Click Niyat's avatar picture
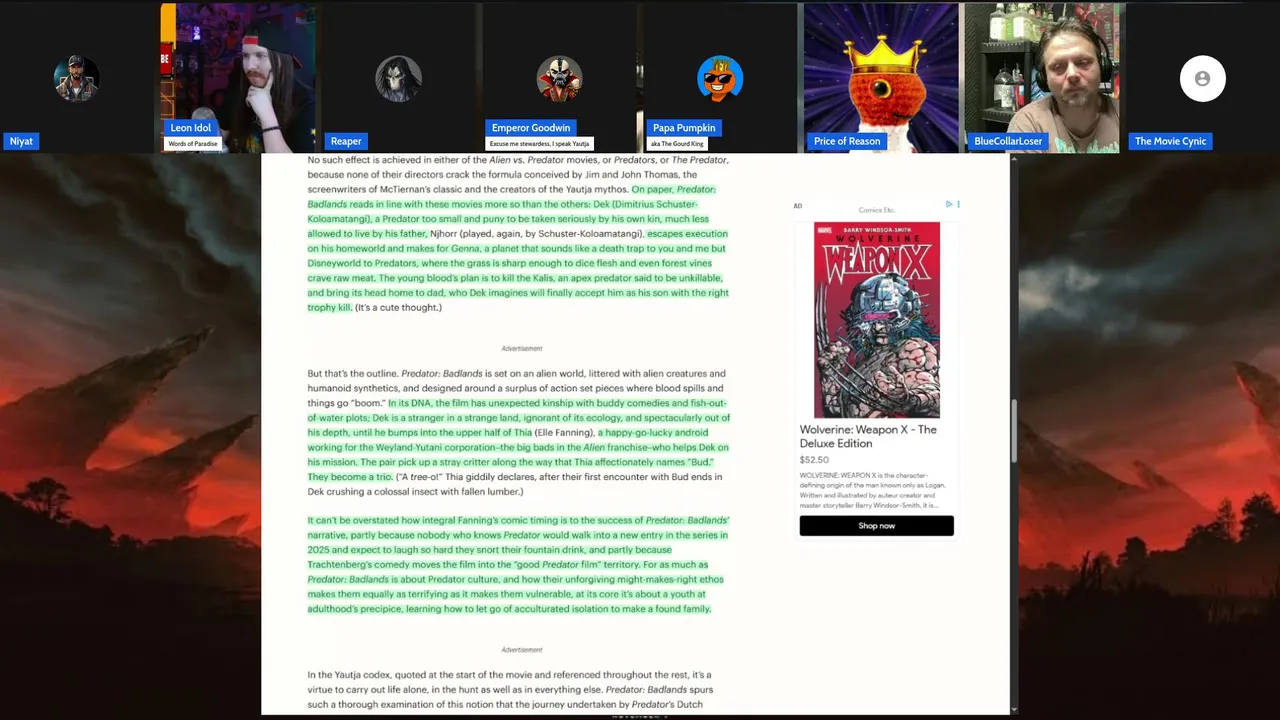This screenshot has height=720, width=1280. [77, 79]
